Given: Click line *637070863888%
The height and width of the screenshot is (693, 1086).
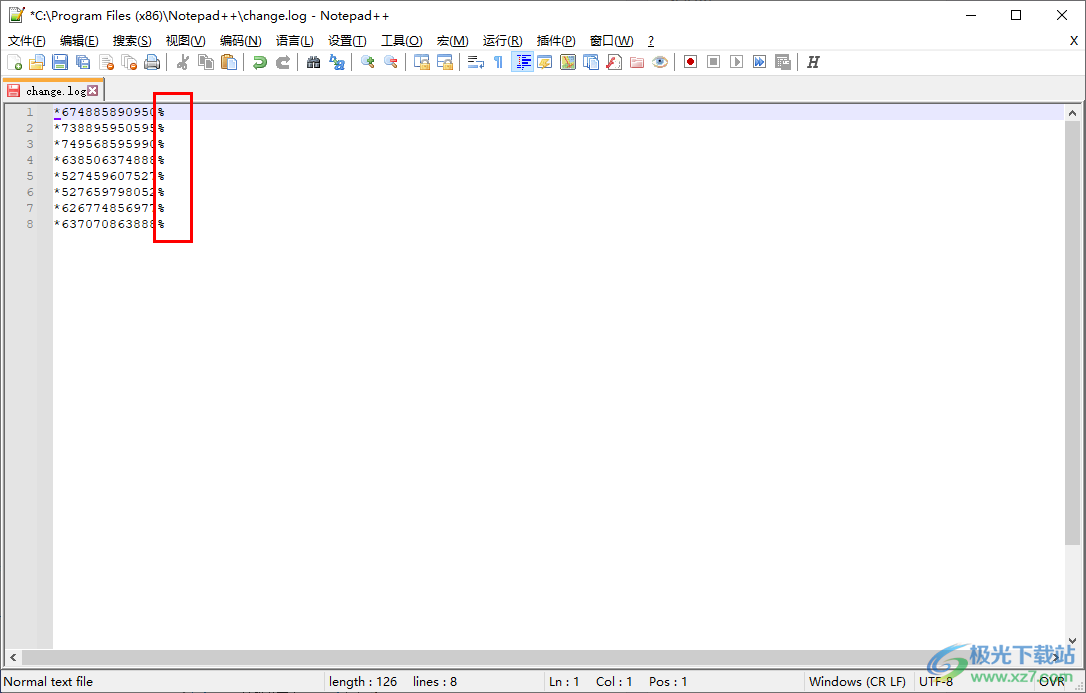Looking at the screenshot, I should pyautogui.click(x=109, y=224).
